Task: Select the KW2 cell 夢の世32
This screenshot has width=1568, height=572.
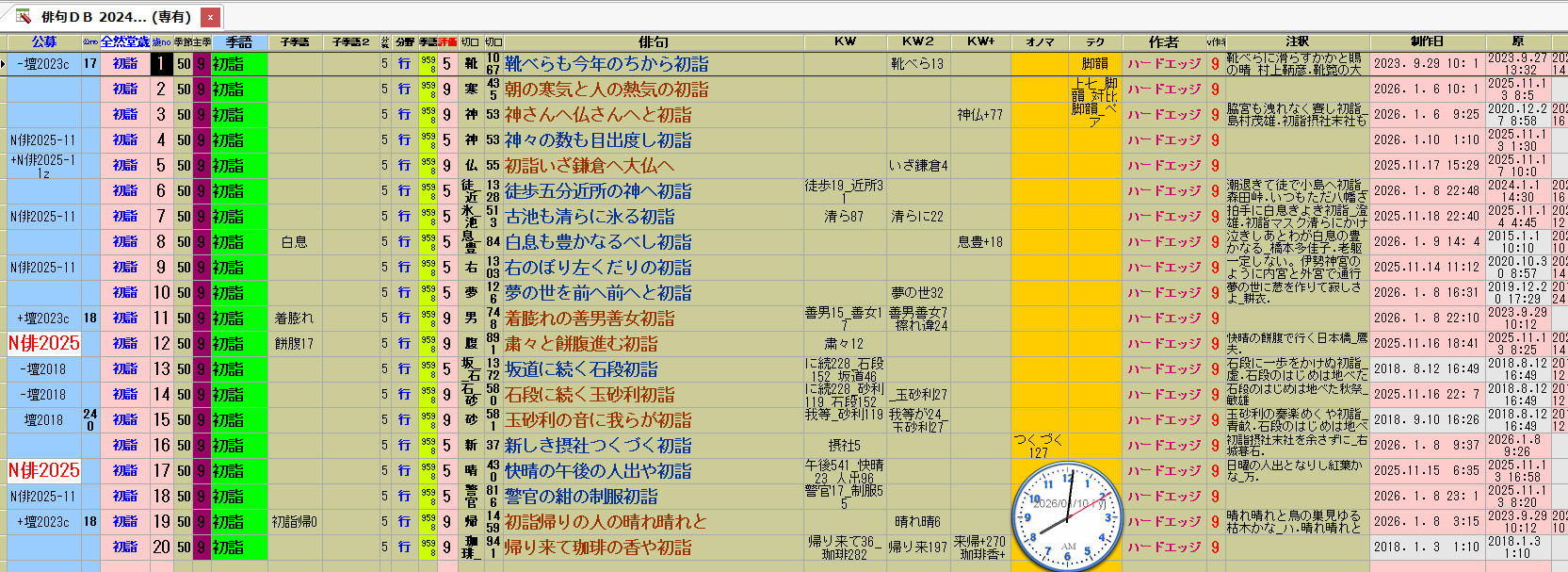Action: coord(916,293)
